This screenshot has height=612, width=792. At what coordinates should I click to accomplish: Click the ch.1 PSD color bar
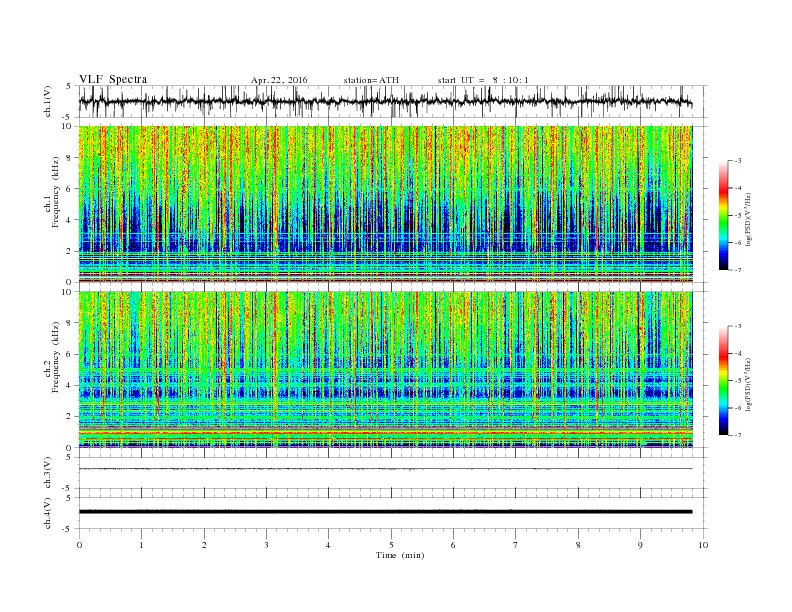tap(723, 215)
